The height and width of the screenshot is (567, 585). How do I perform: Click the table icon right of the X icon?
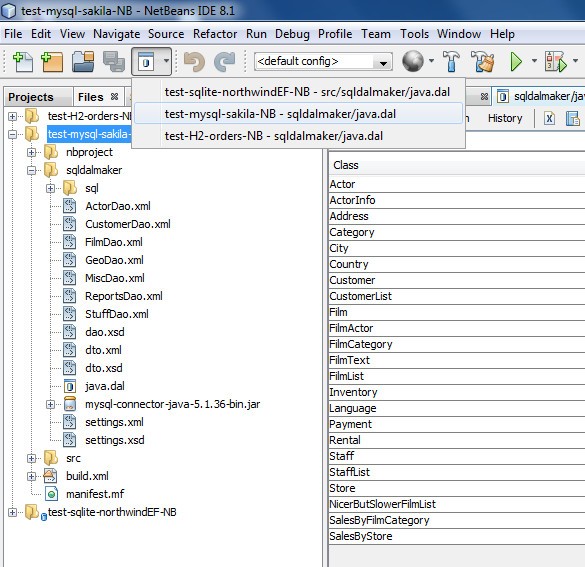pyautogui.click(x=572, y=119)
